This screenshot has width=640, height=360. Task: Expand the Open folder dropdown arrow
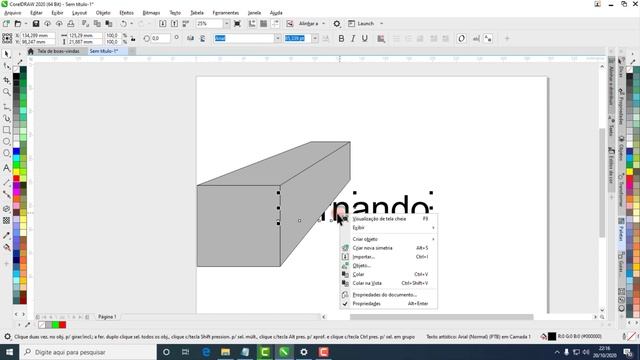pos(26,24)
